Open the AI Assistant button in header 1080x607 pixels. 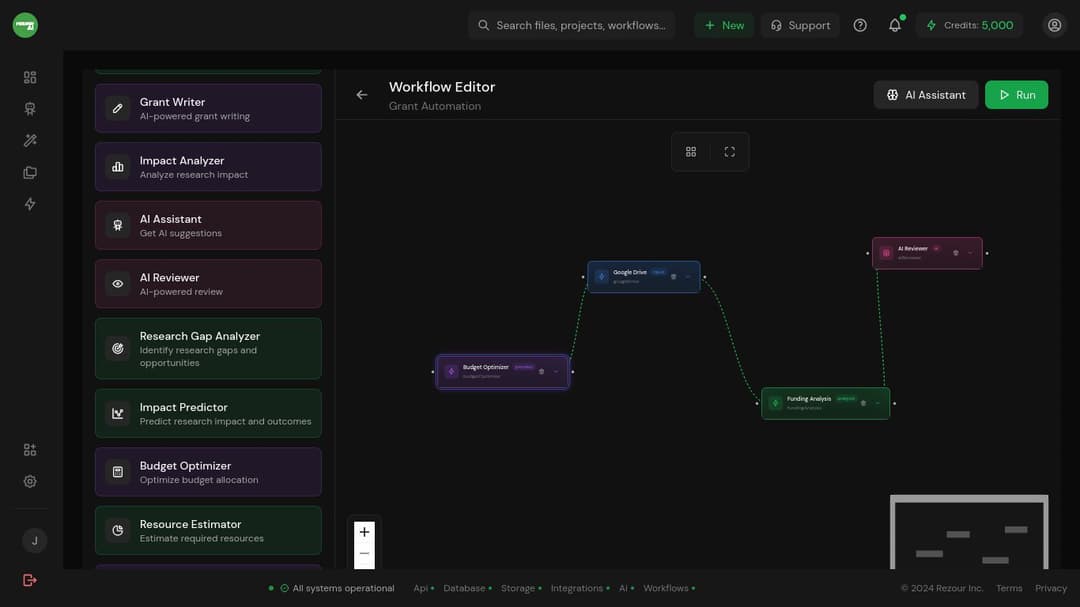pyautogui.click(x=926, y=95)
